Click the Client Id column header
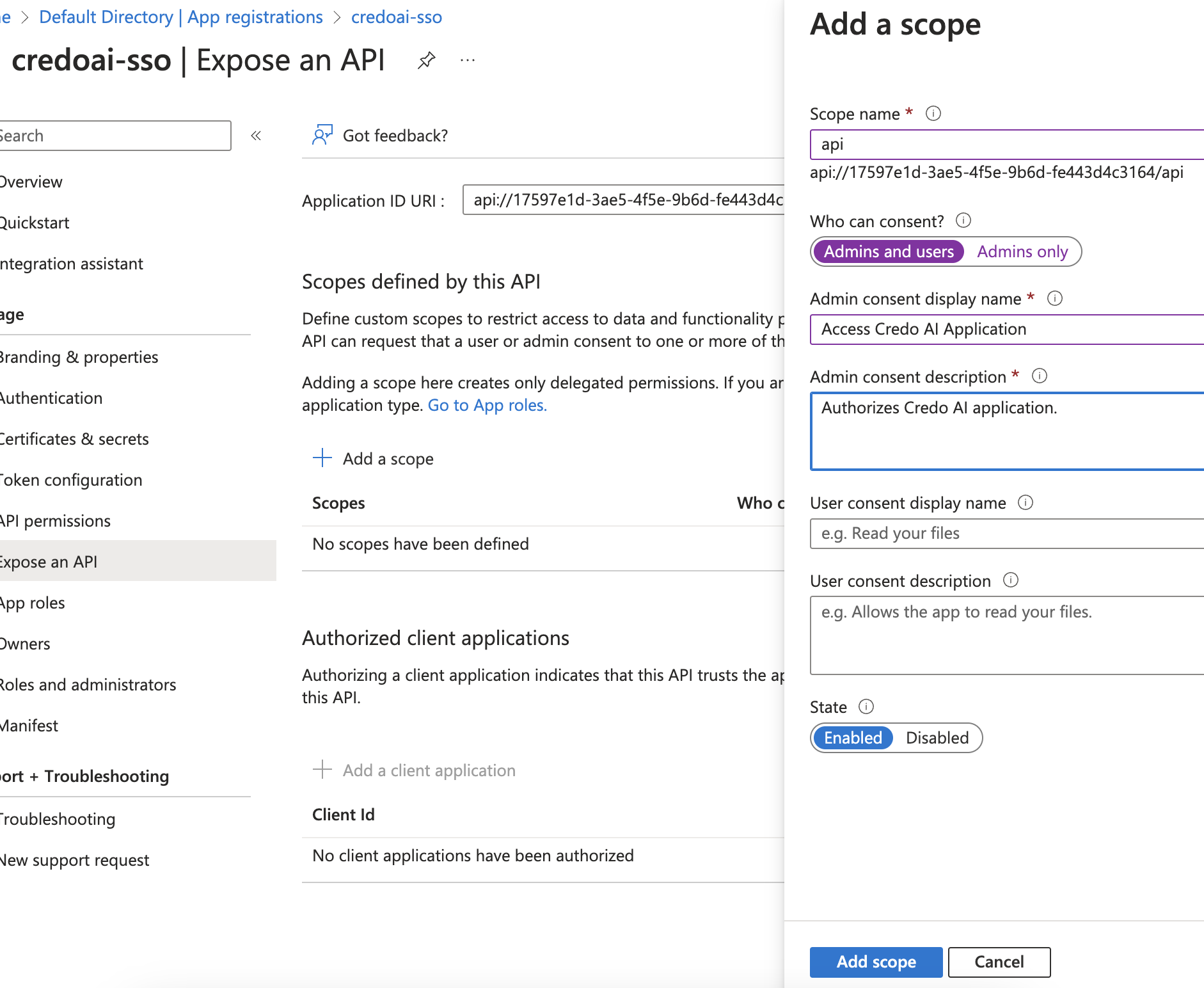 click(x=344, y=815)
